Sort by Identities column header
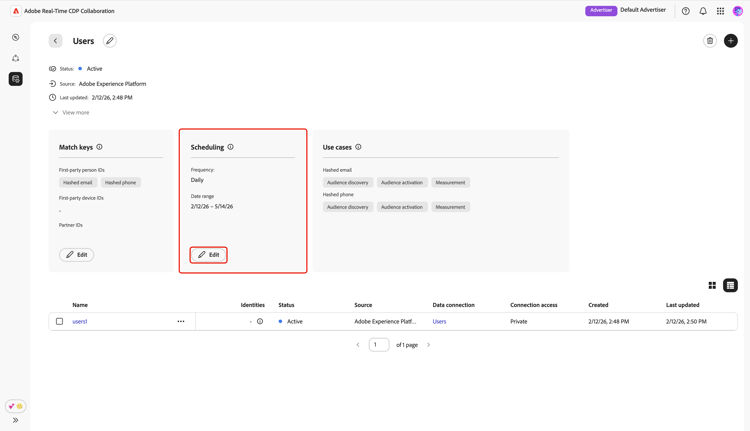The height and width of the screenshot is (431, 750). pyautogui.click(x=253, y=305)
